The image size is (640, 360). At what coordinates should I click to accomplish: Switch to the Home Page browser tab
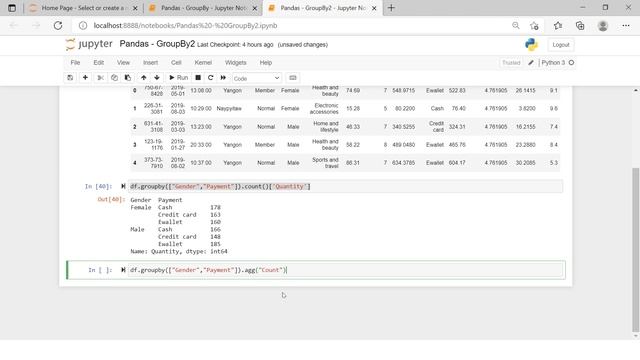[x=84, y=8]
